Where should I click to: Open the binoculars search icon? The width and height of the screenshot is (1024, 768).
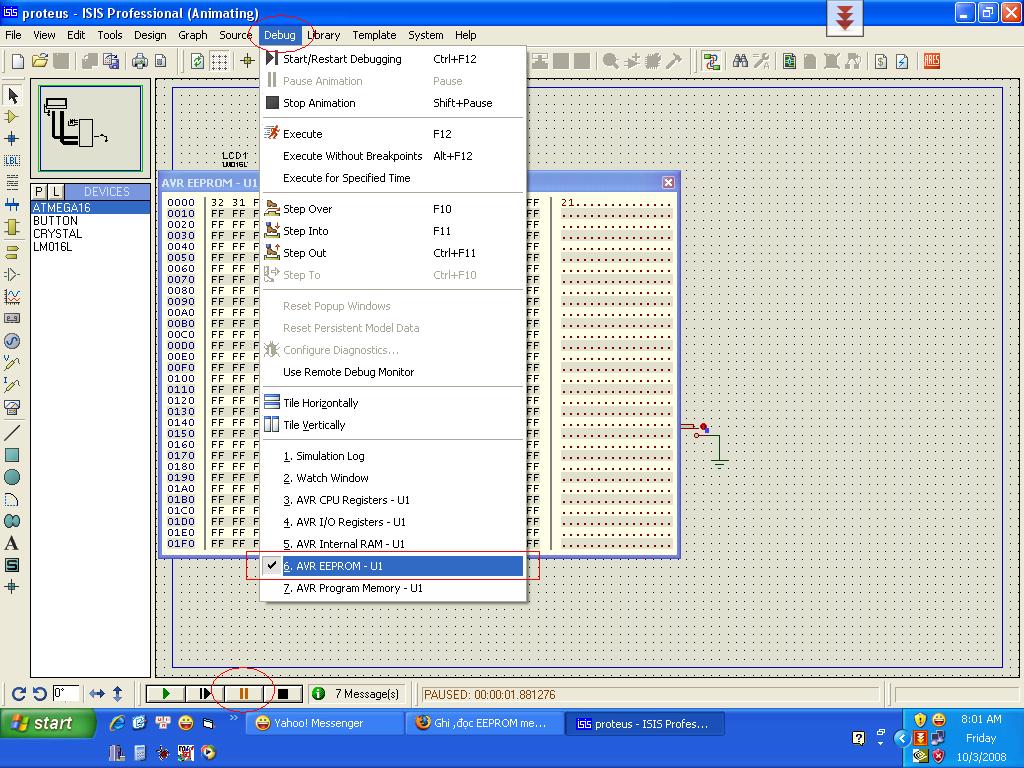pos(739,61)
